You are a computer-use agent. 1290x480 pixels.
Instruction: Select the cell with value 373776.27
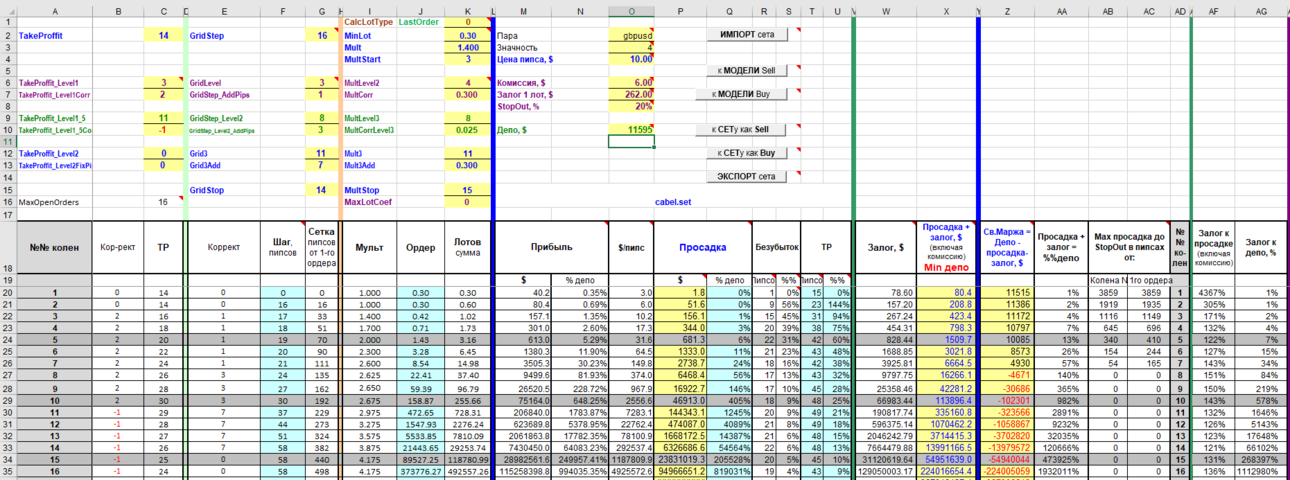pos(421,470)
